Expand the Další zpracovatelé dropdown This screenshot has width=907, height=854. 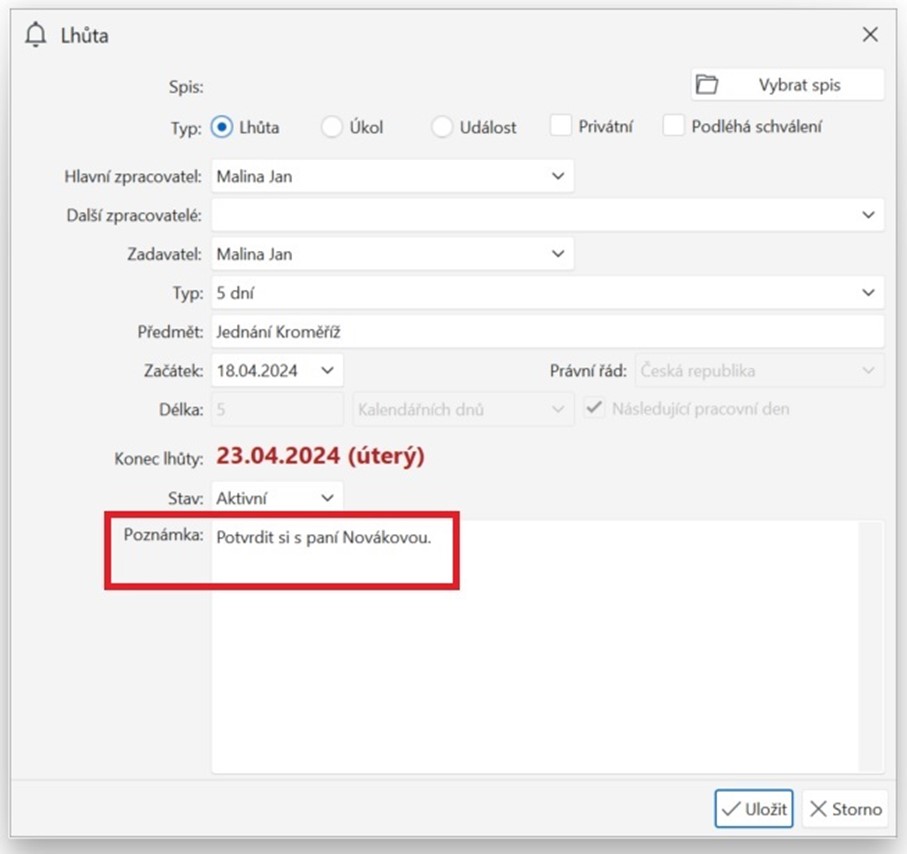coord(867,215)
